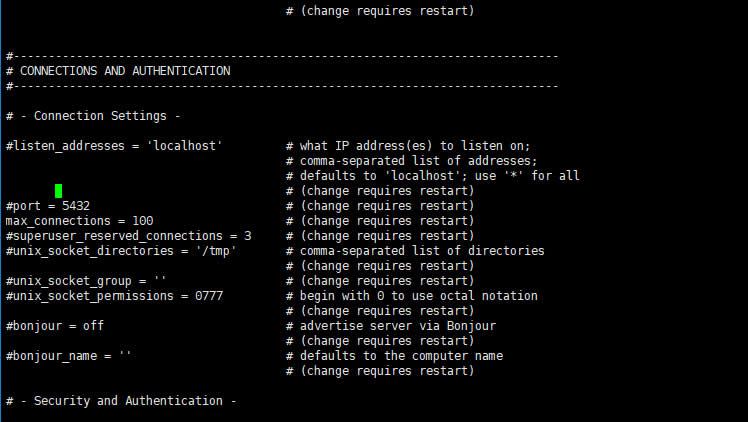748x422 pixels.
Task: Click the 0777 permissions value
Action: click(209, 296)
